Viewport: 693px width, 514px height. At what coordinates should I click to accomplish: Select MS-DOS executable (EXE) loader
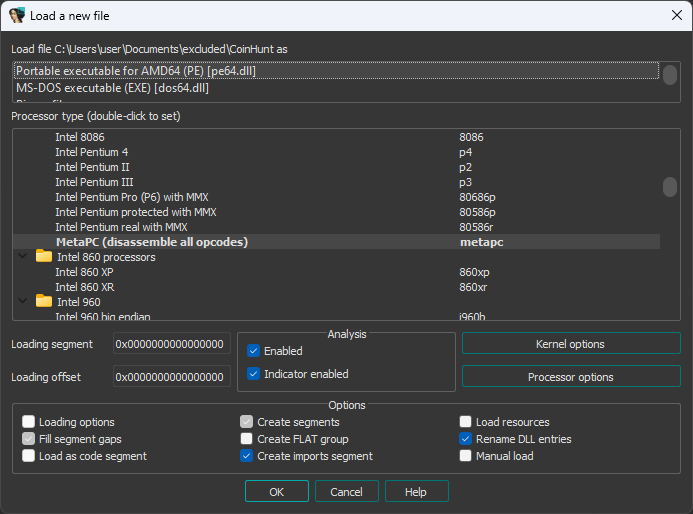336,88
